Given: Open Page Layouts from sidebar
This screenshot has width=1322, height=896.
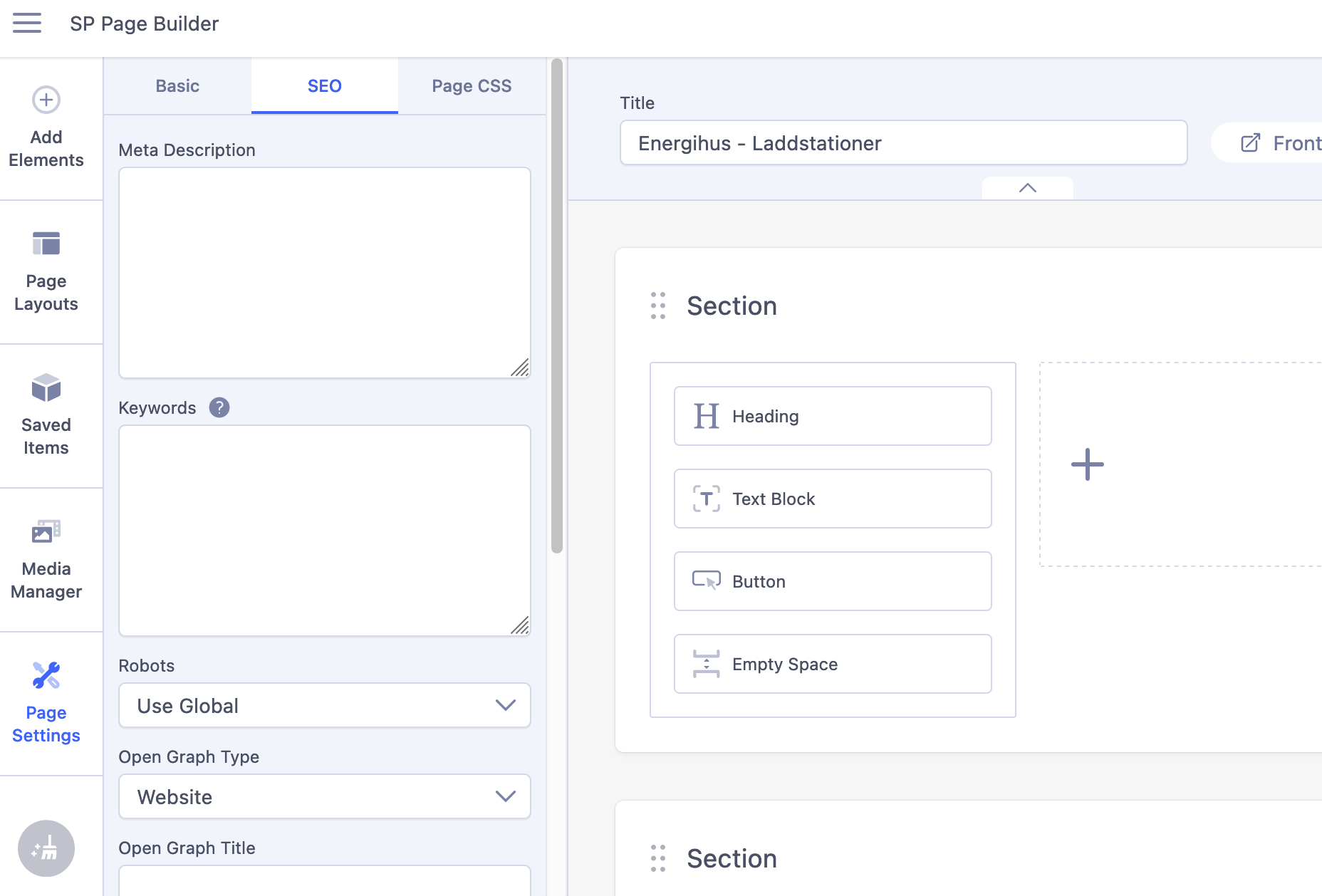Looking at the screenshot, I should click(46, 272).
